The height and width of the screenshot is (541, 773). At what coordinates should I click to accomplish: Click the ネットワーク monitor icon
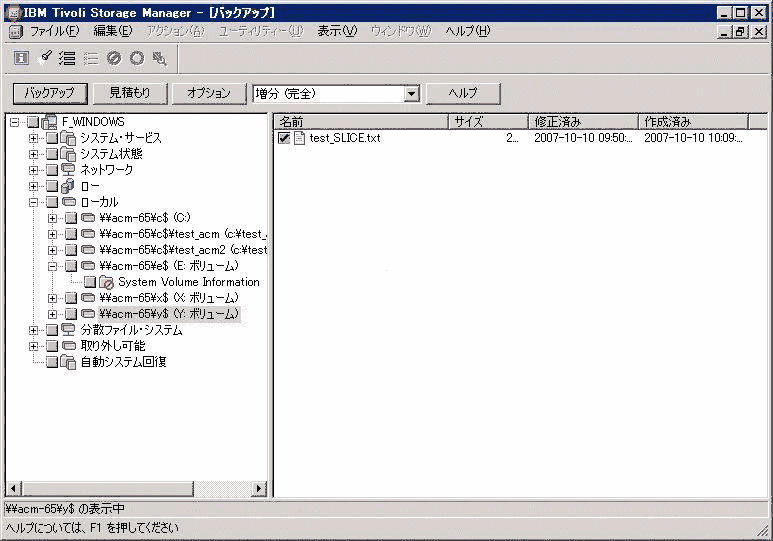(x=68, y=170)
